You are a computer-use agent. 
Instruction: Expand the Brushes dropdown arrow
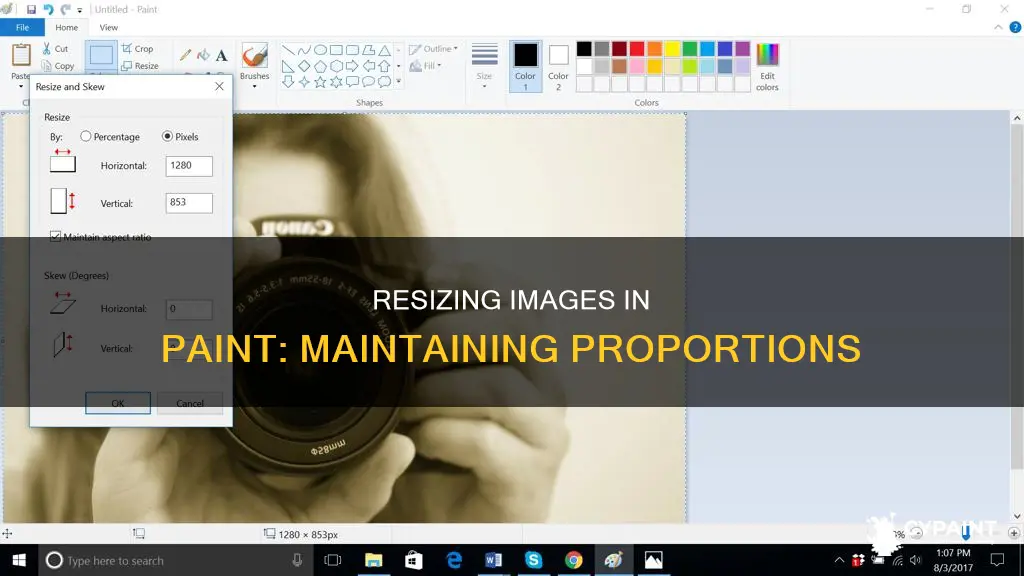[254, 86]
